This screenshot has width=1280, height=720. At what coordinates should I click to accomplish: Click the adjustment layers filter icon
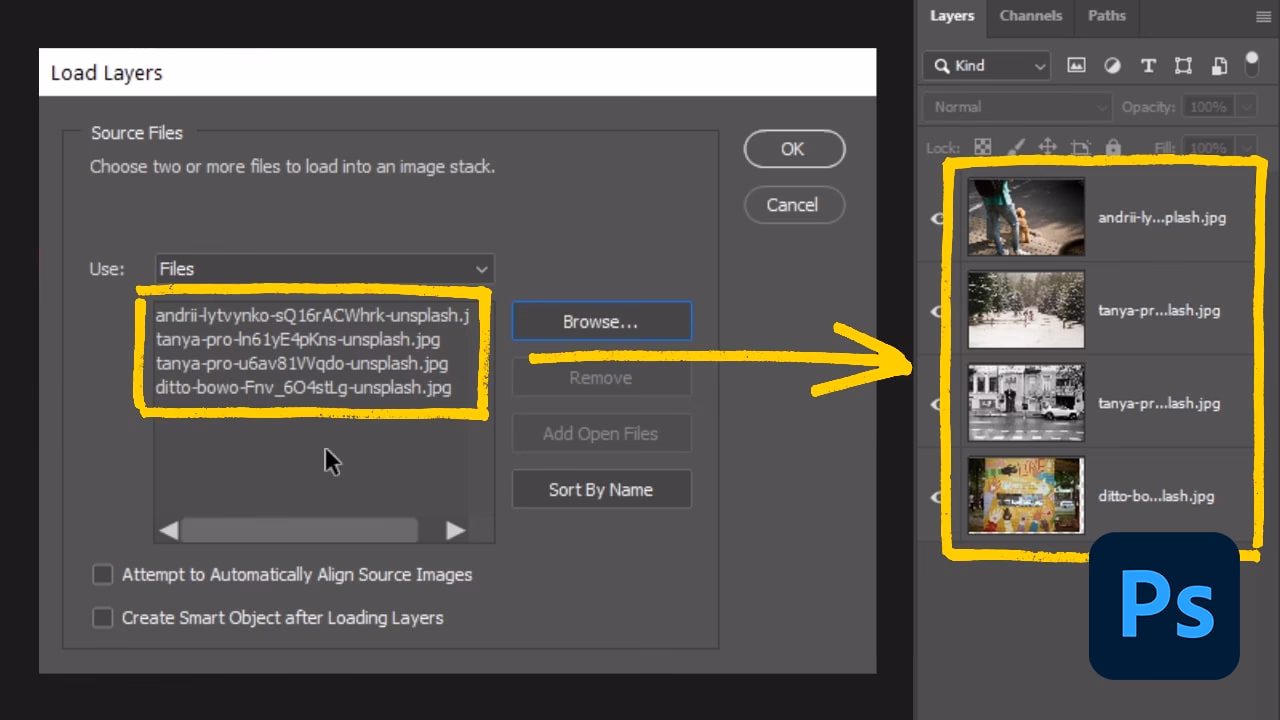point(1112,65)
